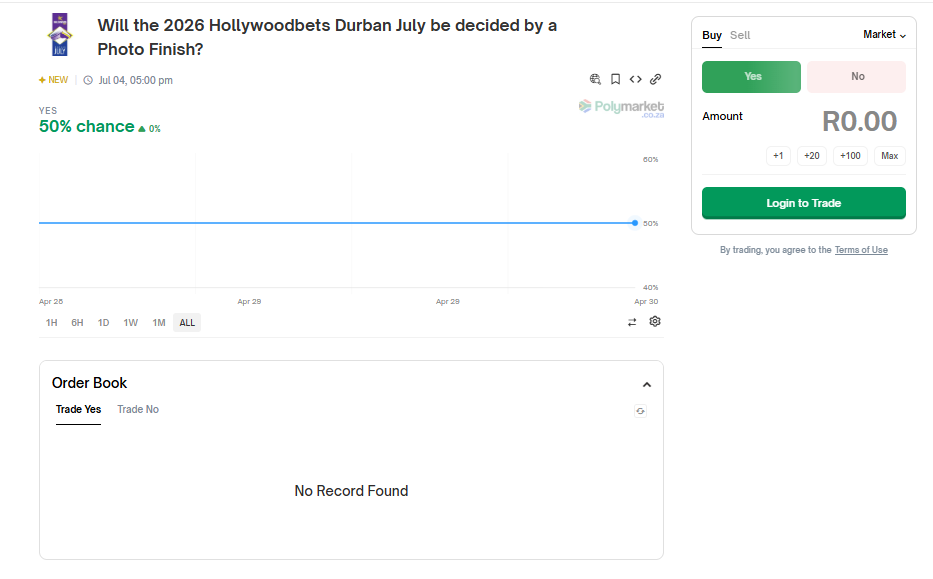Click the swap arrows icon under chart
Image resolution: width=933 pixels, height=579 pixels.
[x=632, y=322]
